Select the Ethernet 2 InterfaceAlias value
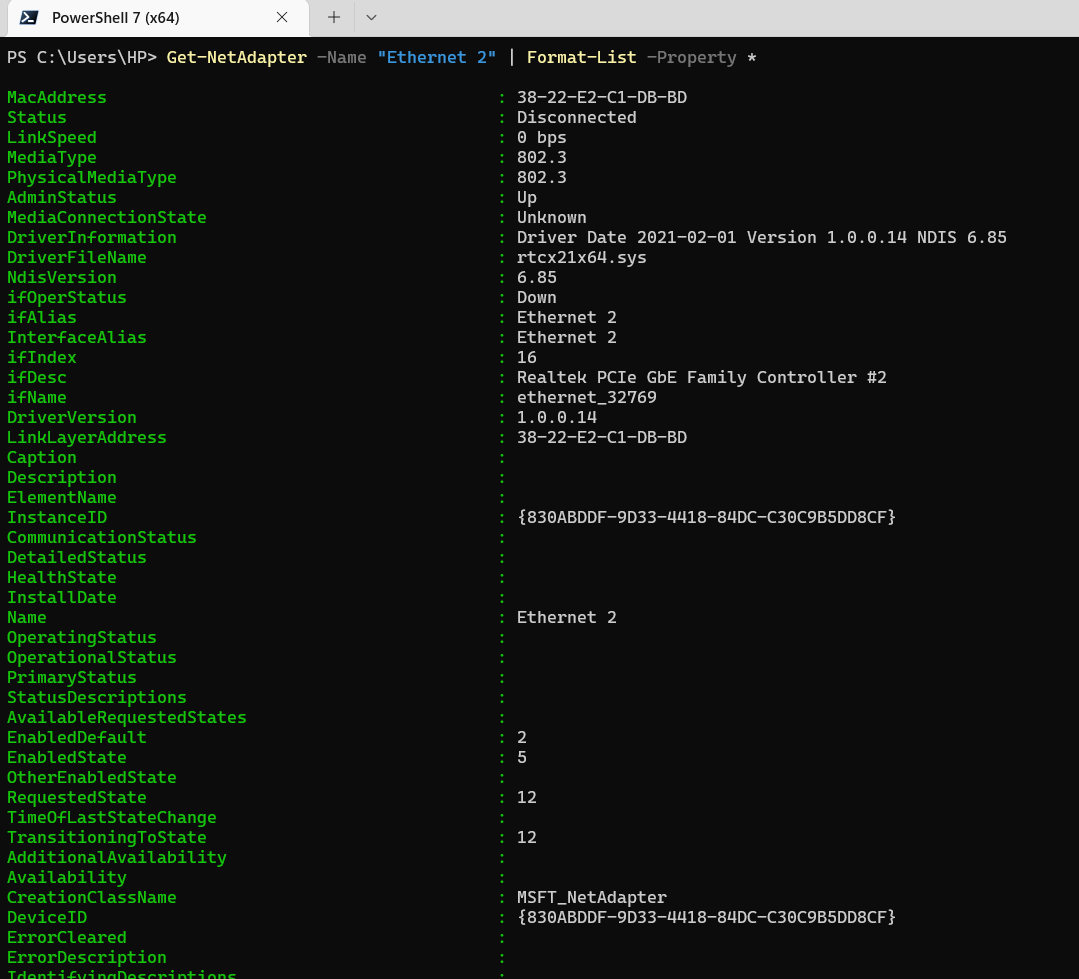 point(566,337)
